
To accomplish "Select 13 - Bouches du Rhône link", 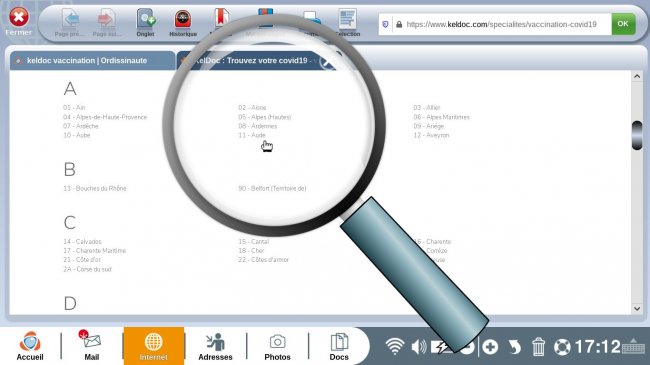I will point(95,188).
